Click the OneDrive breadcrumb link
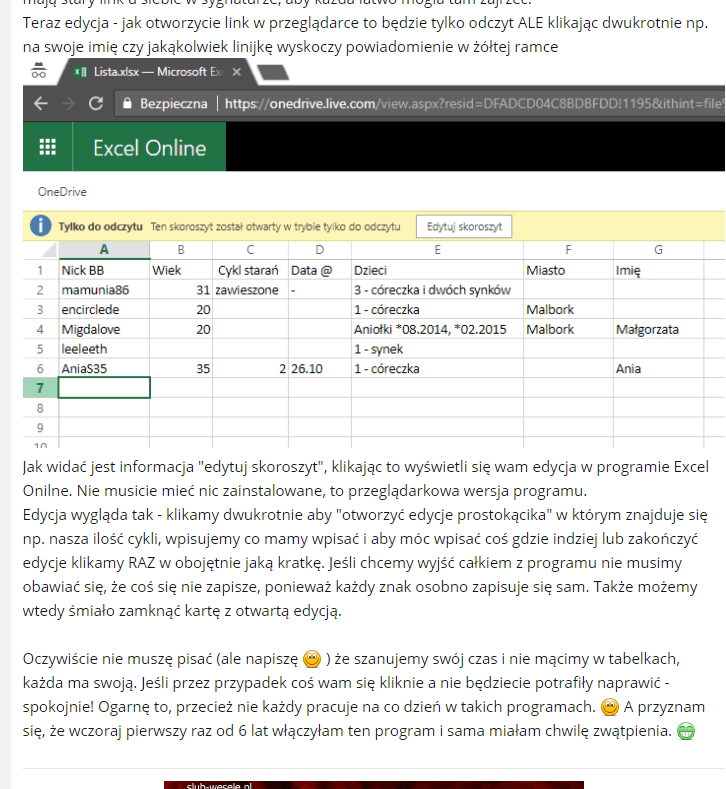Image resolution: width=726 pixels, height=789 pixels. pos(62,192)
